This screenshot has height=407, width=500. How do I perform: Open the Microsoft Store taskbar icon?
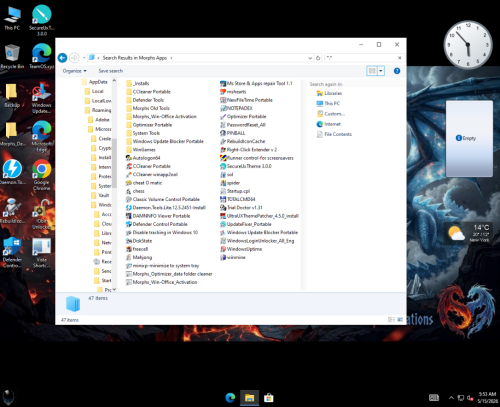[x=269, y=398]
